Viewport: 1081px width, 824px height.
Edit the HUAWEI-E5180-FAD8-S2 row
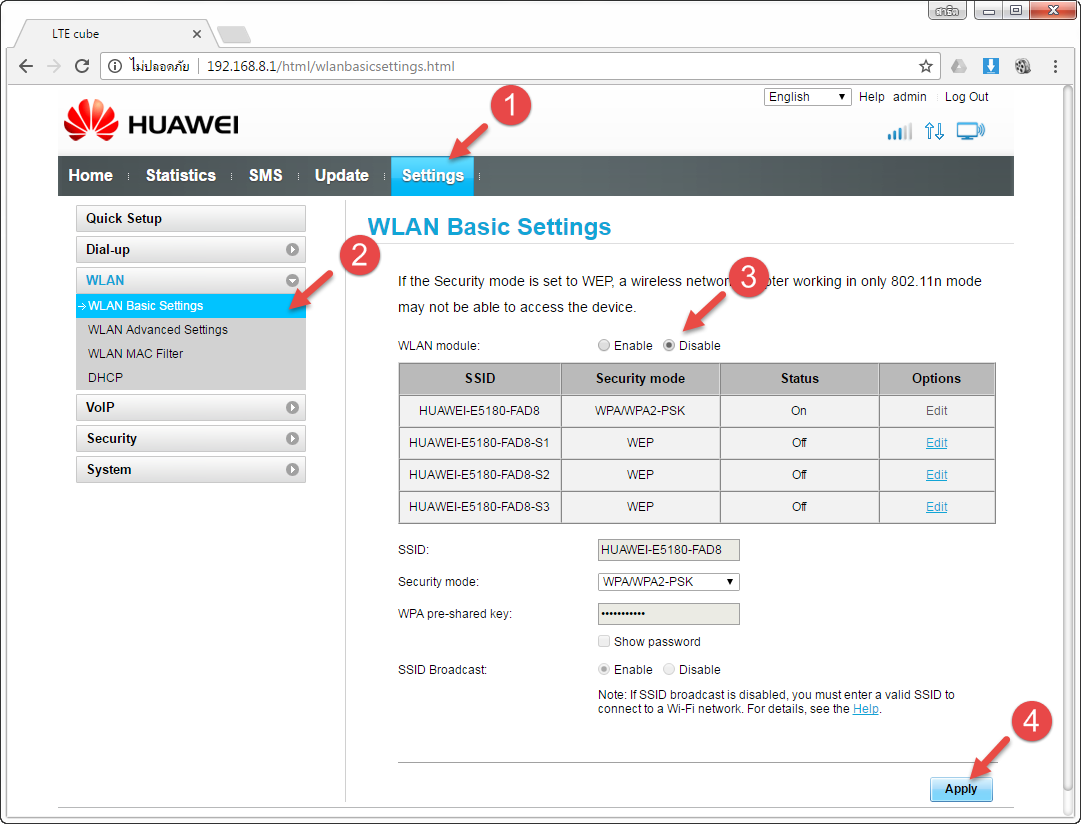(936, 474)
